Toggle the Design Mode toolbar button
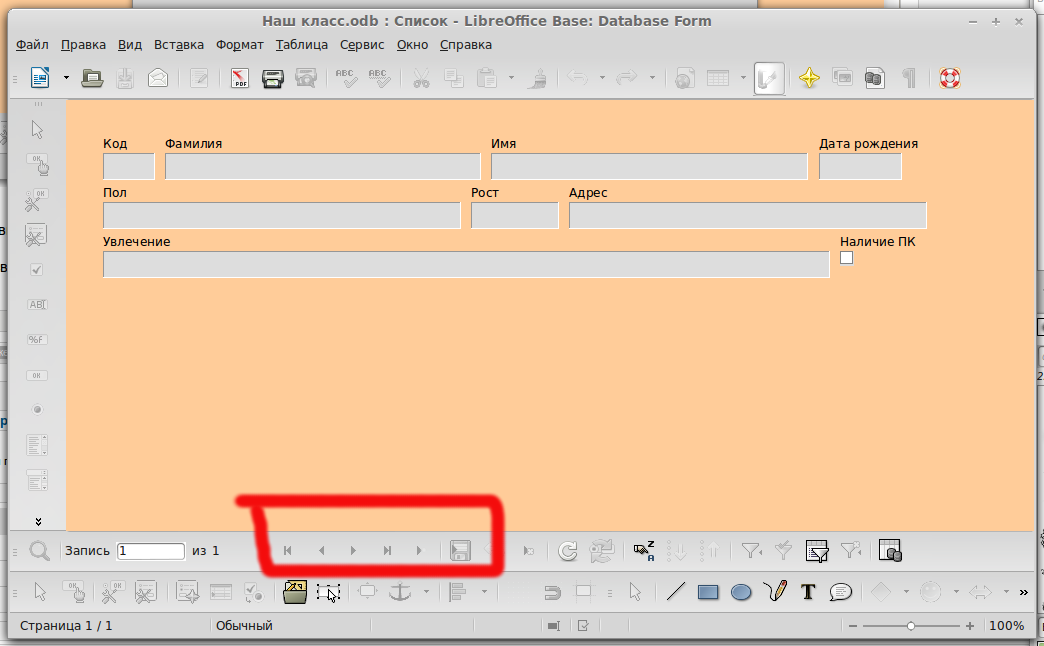 769,78
